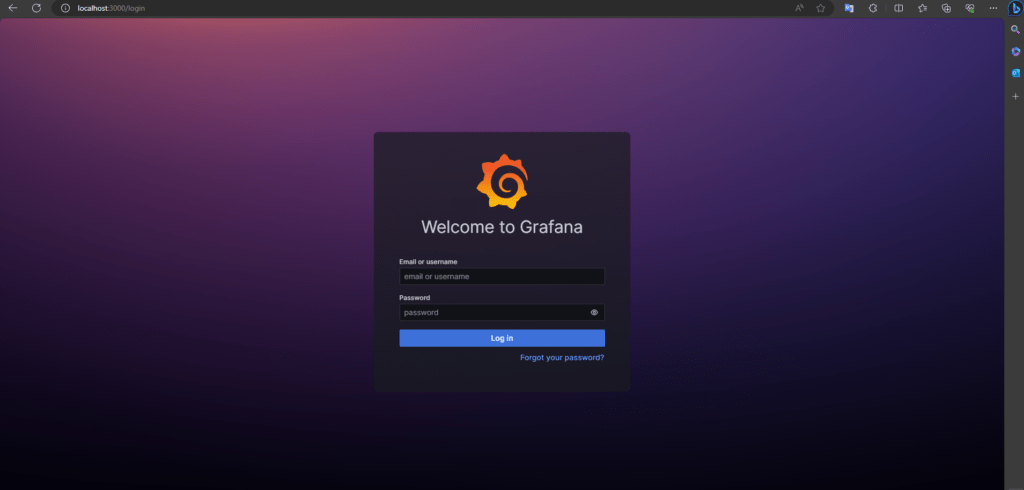1024x490 pixels.
Task: Click the Welcome to Grafana heading
Action: click(x=502, y=227)
